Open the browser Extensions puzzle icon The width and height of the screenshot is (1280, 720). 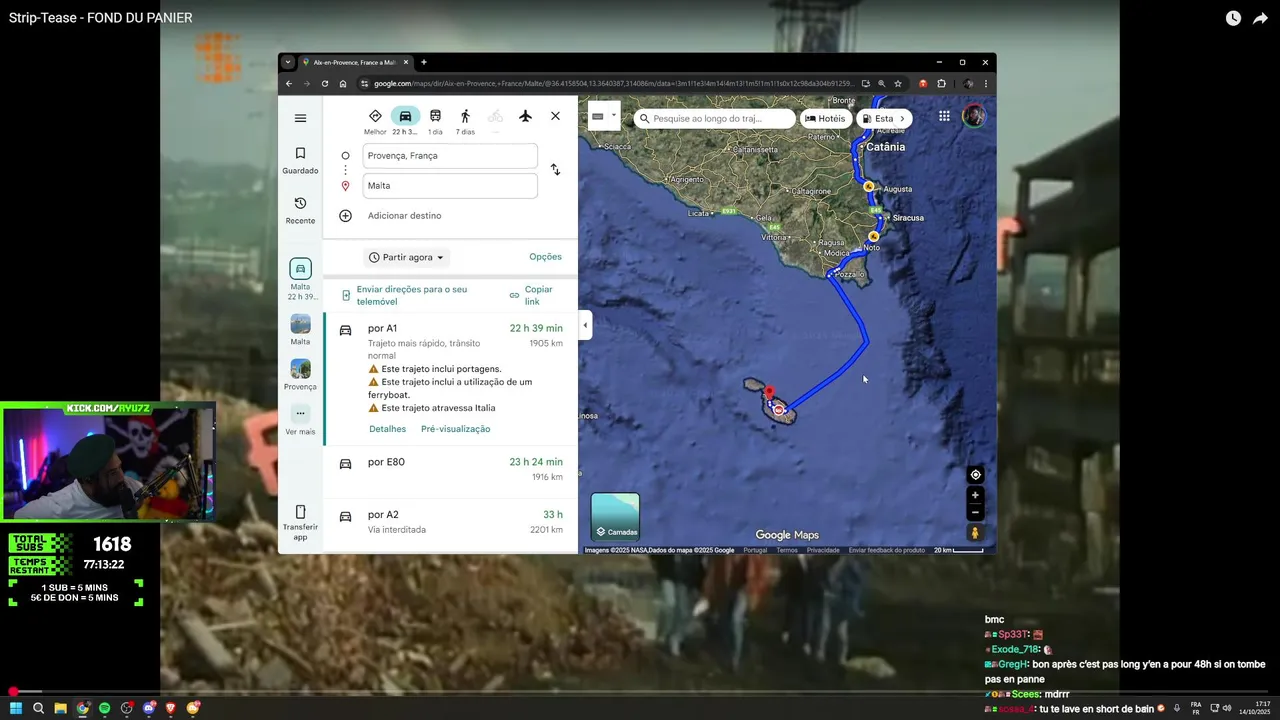941,84
